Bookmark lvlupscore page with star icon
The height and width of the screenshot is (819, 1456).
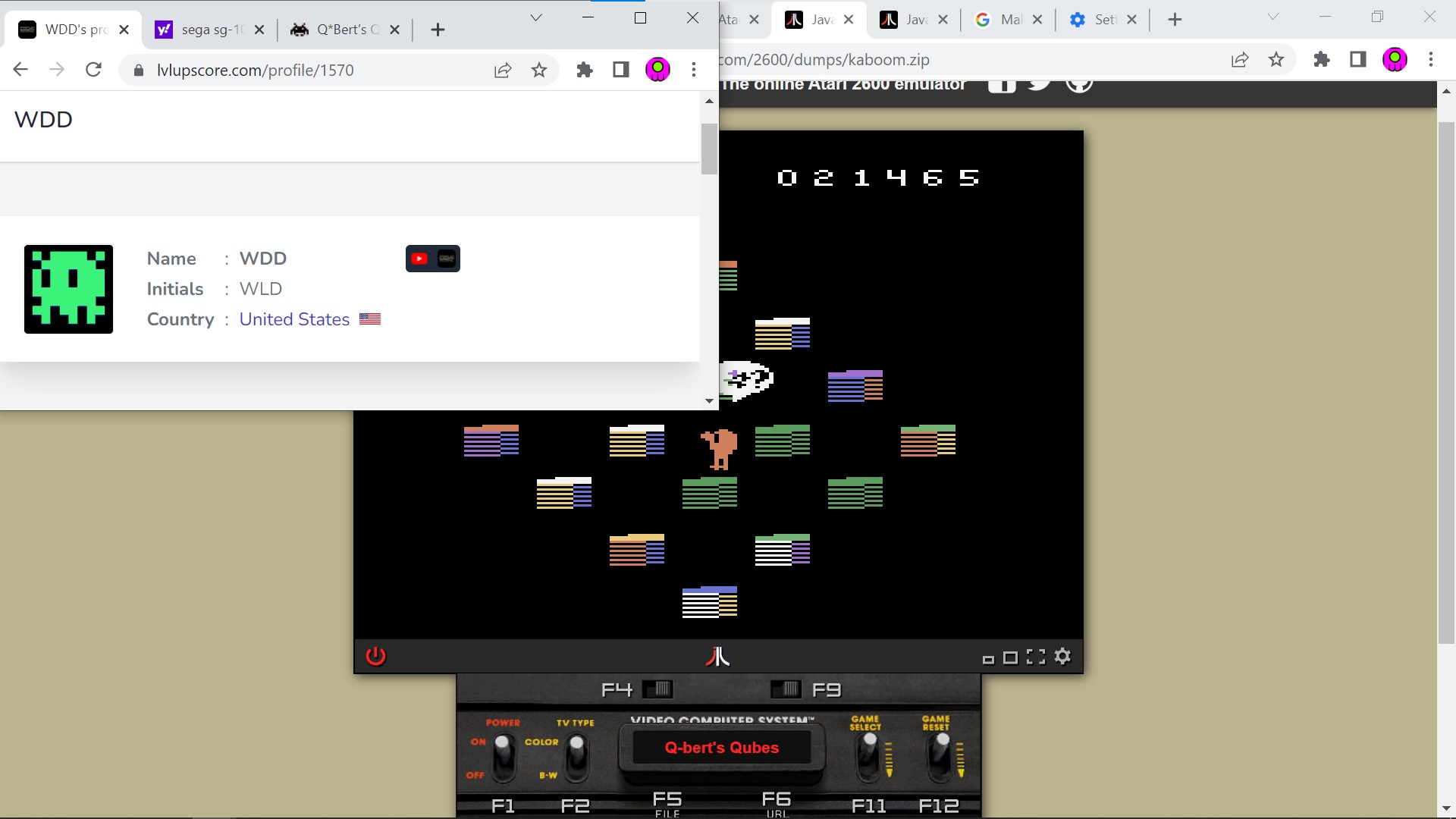point(539,71)
